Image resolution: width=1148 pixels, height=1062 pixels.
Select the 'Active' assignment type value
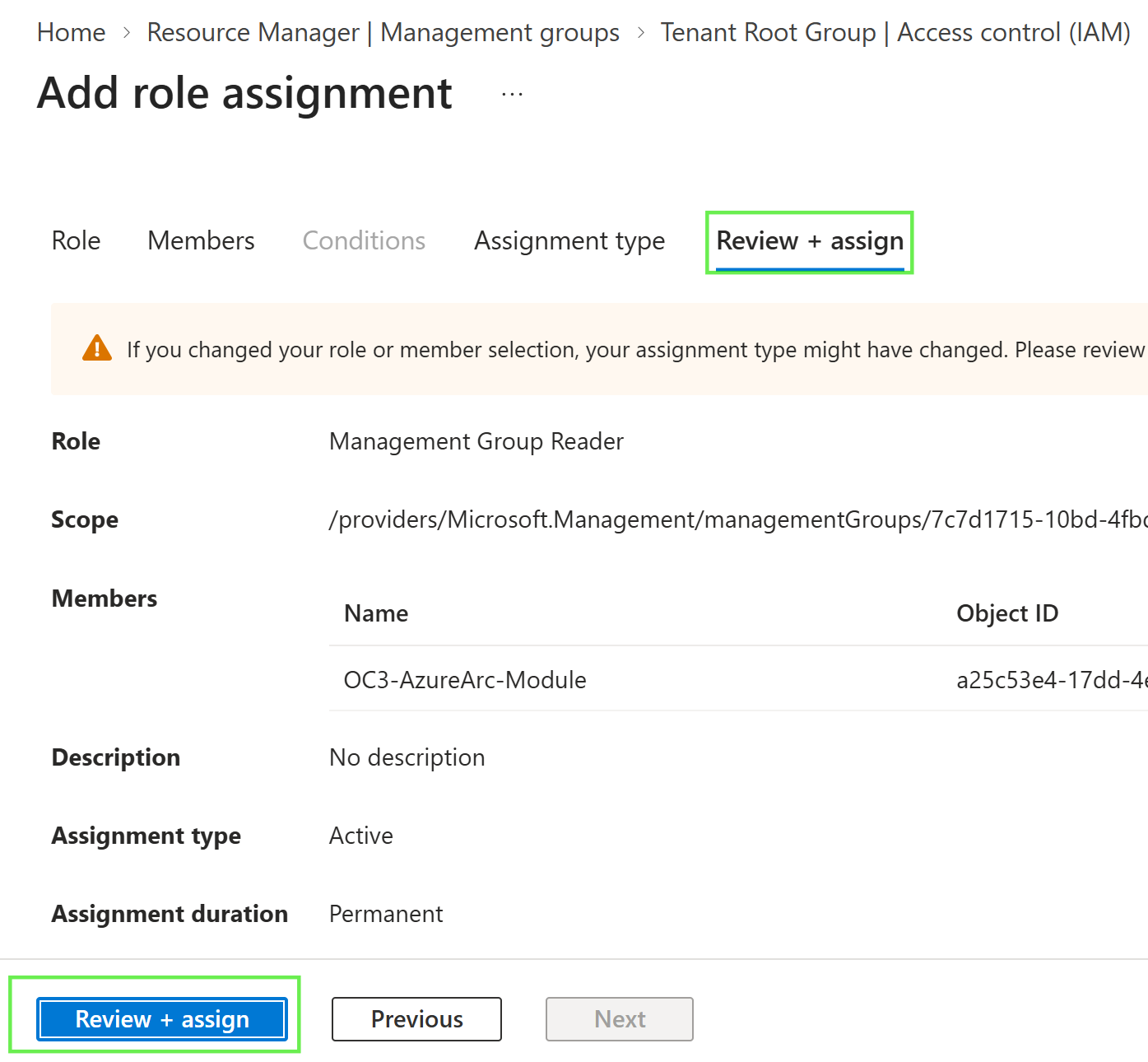click(361, 836)
